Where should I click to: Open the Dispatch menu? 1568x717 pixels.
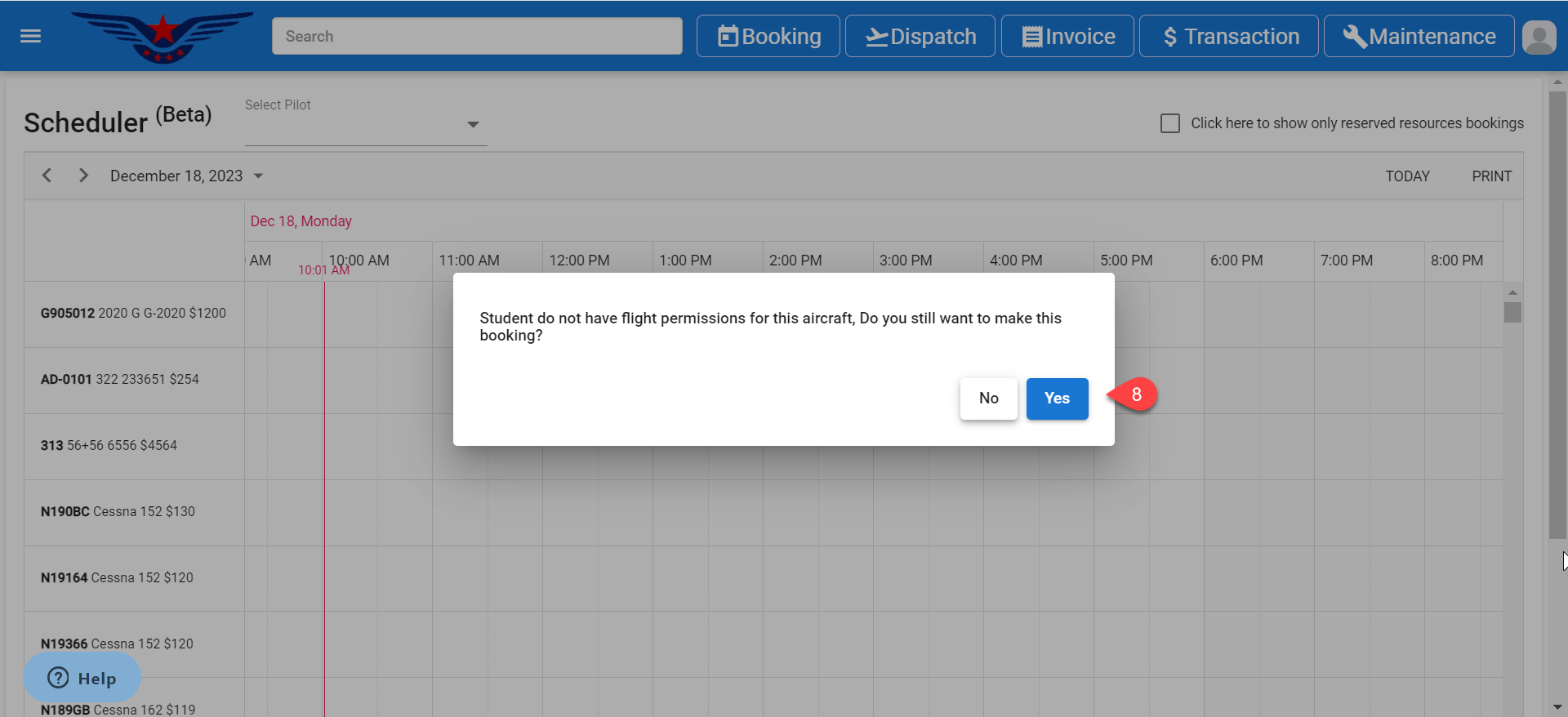(920, 37)
